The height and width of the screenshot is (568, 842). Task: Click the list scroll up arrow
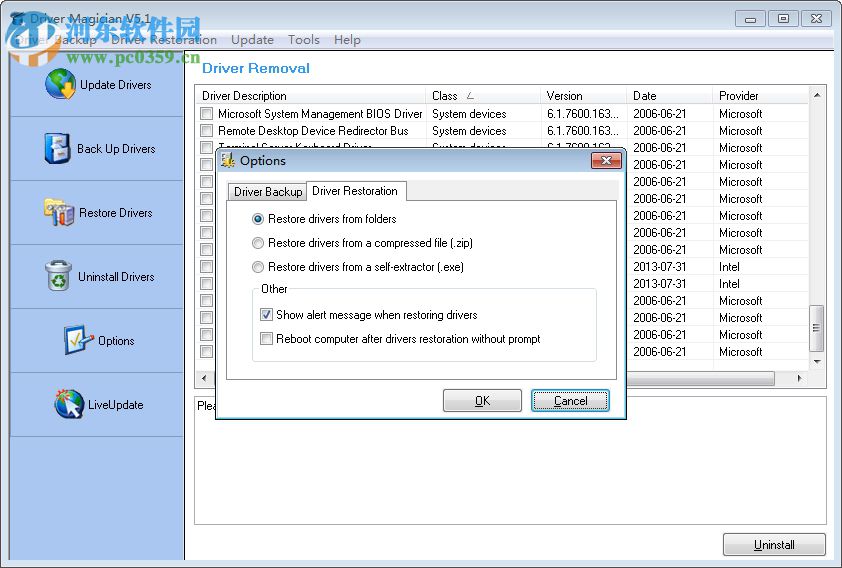pos(817,95)
